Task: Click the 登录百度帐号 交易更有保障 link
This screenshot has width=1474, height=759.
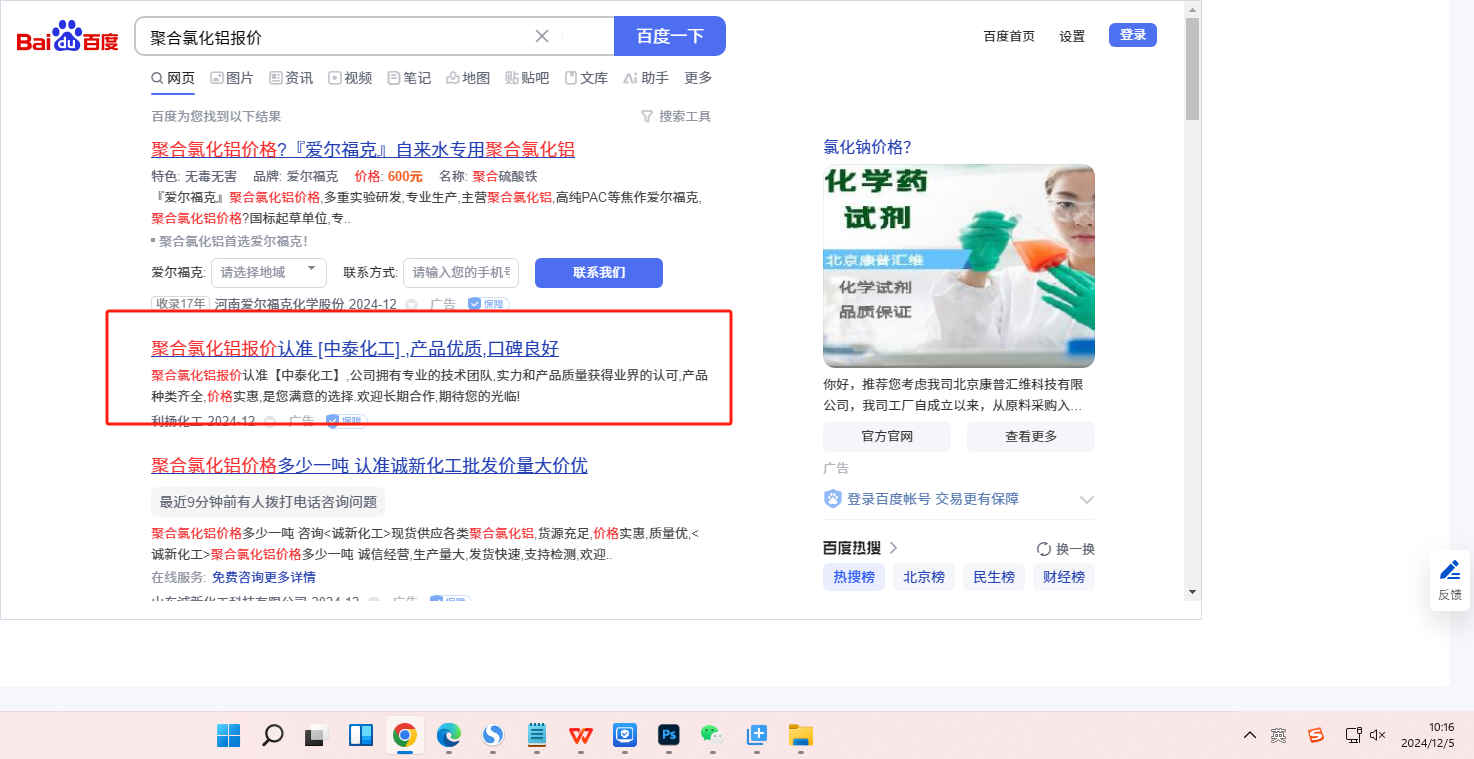Action: click(933, 499)
